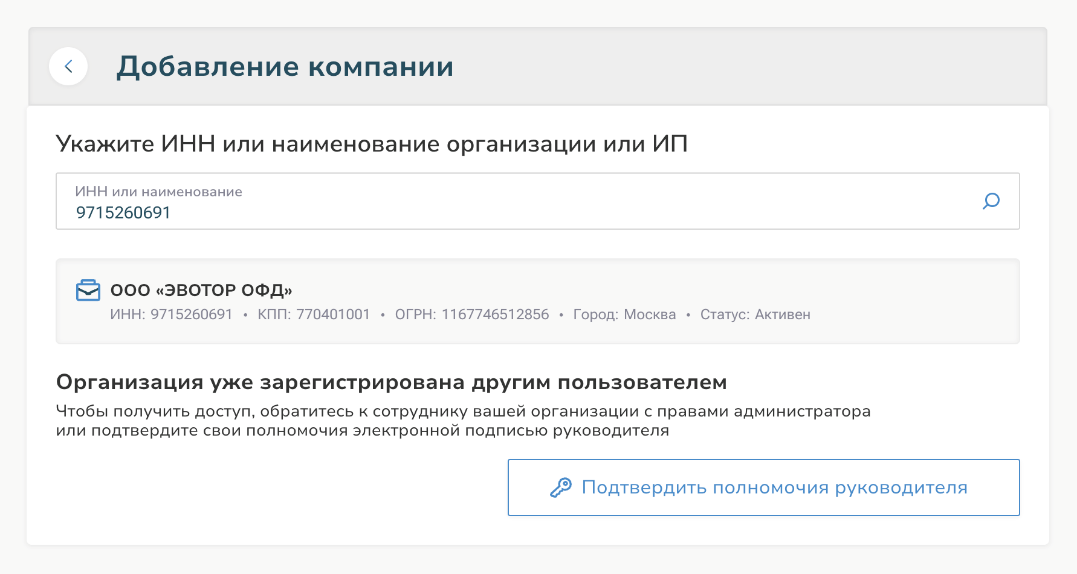Click the Организация уже зарегистрирована другим пользователем heading
Screen dimensions: 1077x574
(x=392, y=382)
